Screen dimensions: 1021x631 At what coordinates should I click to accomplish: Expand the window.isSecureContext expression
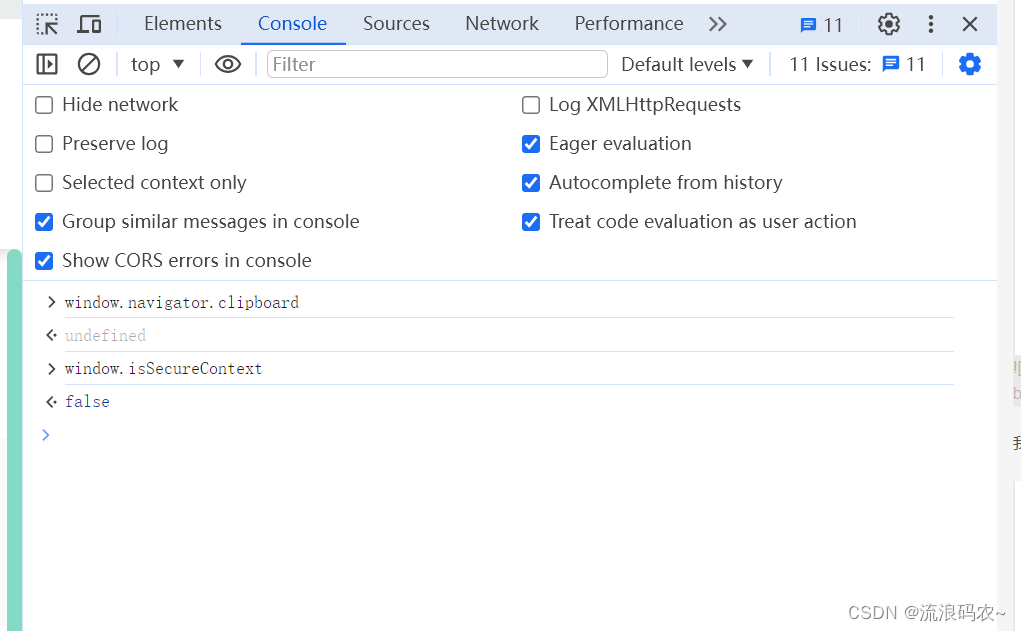(x=51, y=368)
